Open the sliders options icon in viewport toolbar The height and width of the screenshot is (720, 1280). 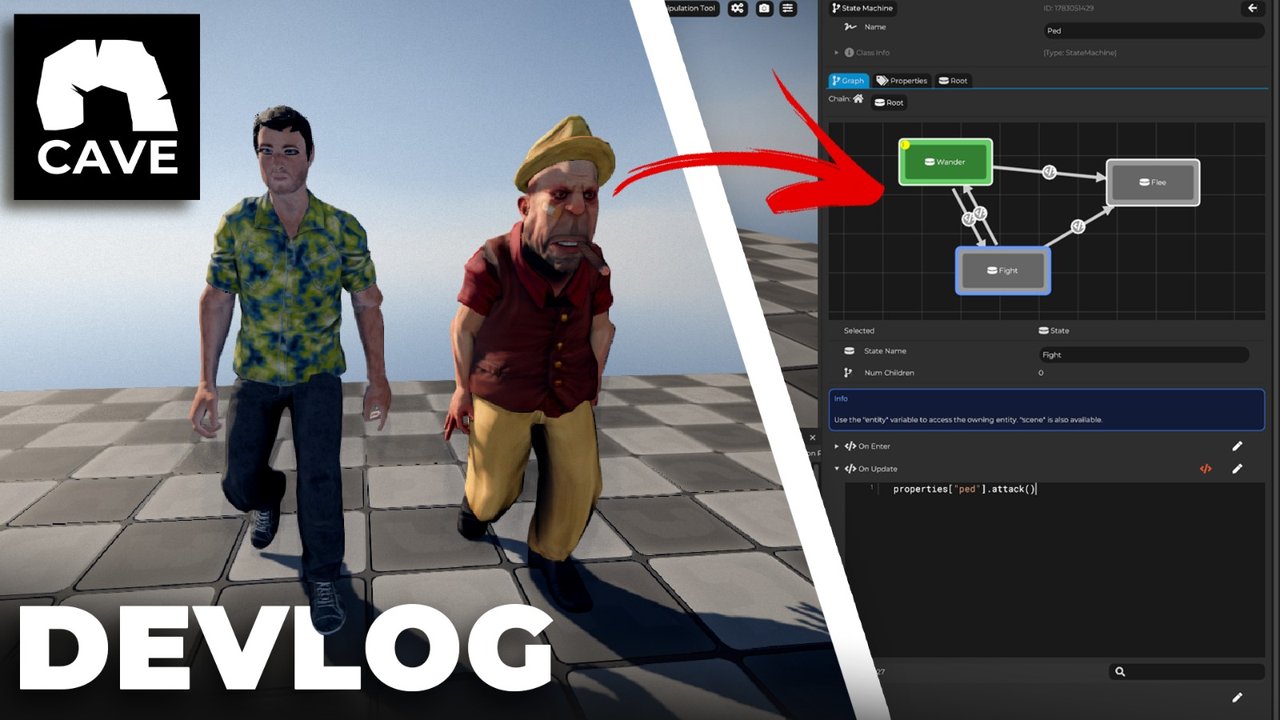(x=788, y=8)
